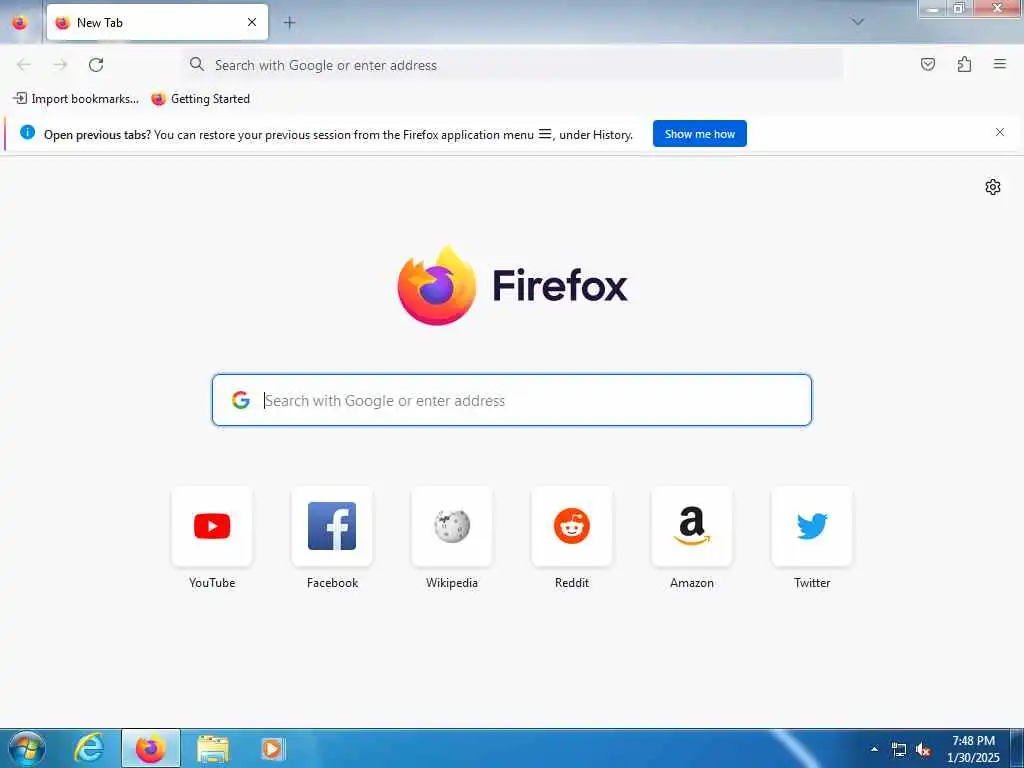Viewport: 1024px width, 768px height.
Task: Focus the address bar search field
Action: [x=513, y=65]
